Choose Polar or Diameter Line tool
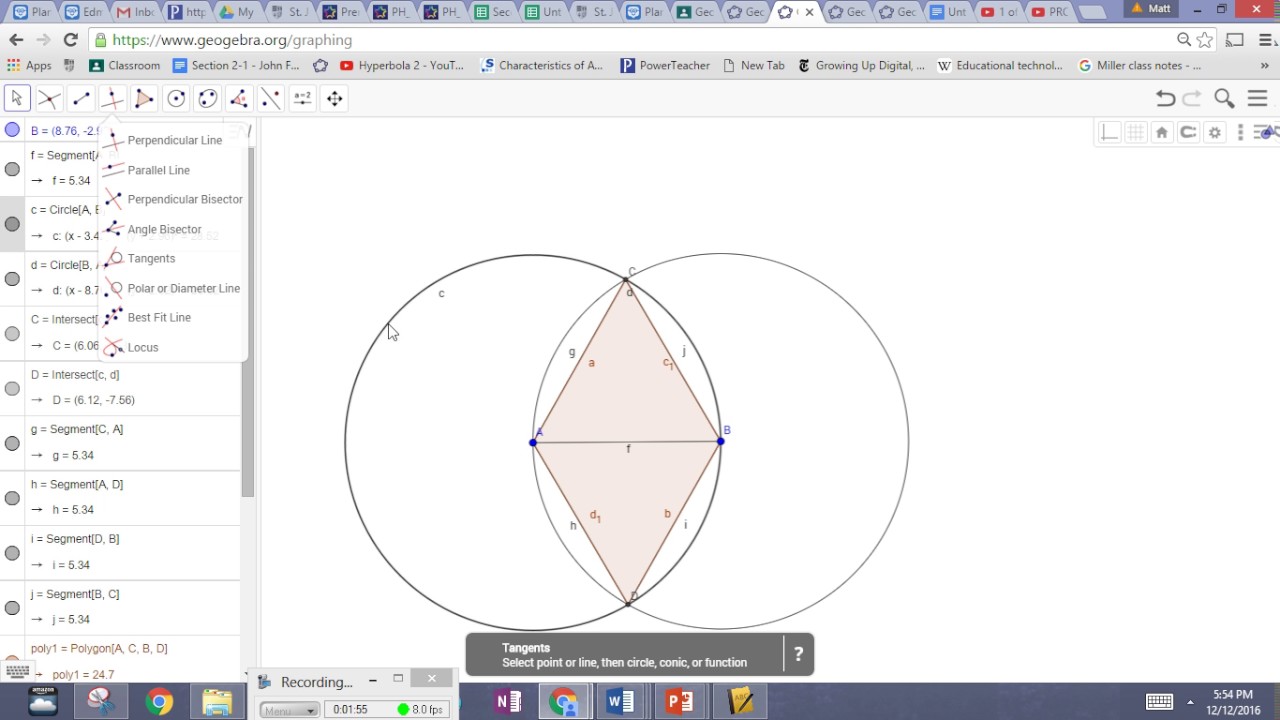The height and width of the screenshot is (720, 1280). click(x=173, y=288)
